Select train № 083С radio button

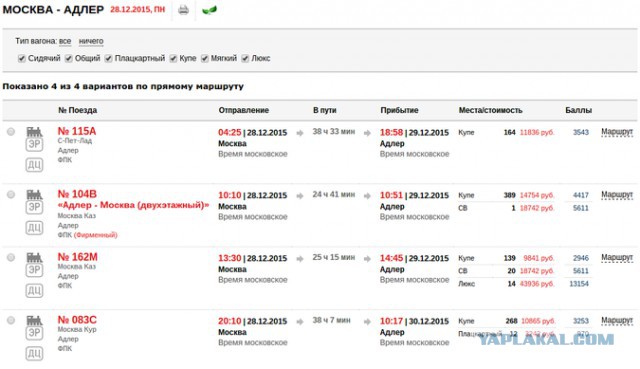click(x=11, y=320)
